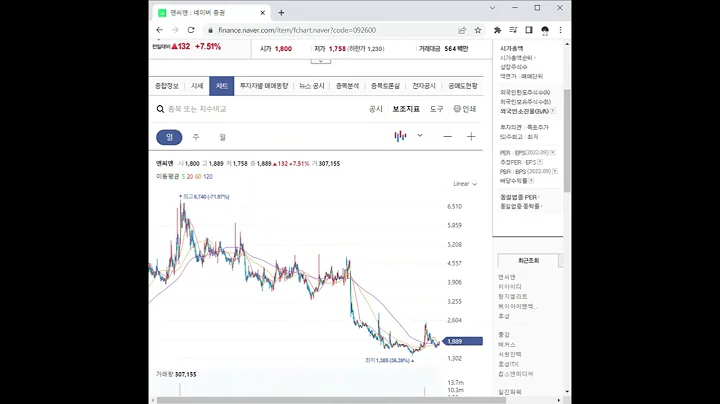720x404 pixels.
Task: Click the 공시 chart option
Action: 376,109
